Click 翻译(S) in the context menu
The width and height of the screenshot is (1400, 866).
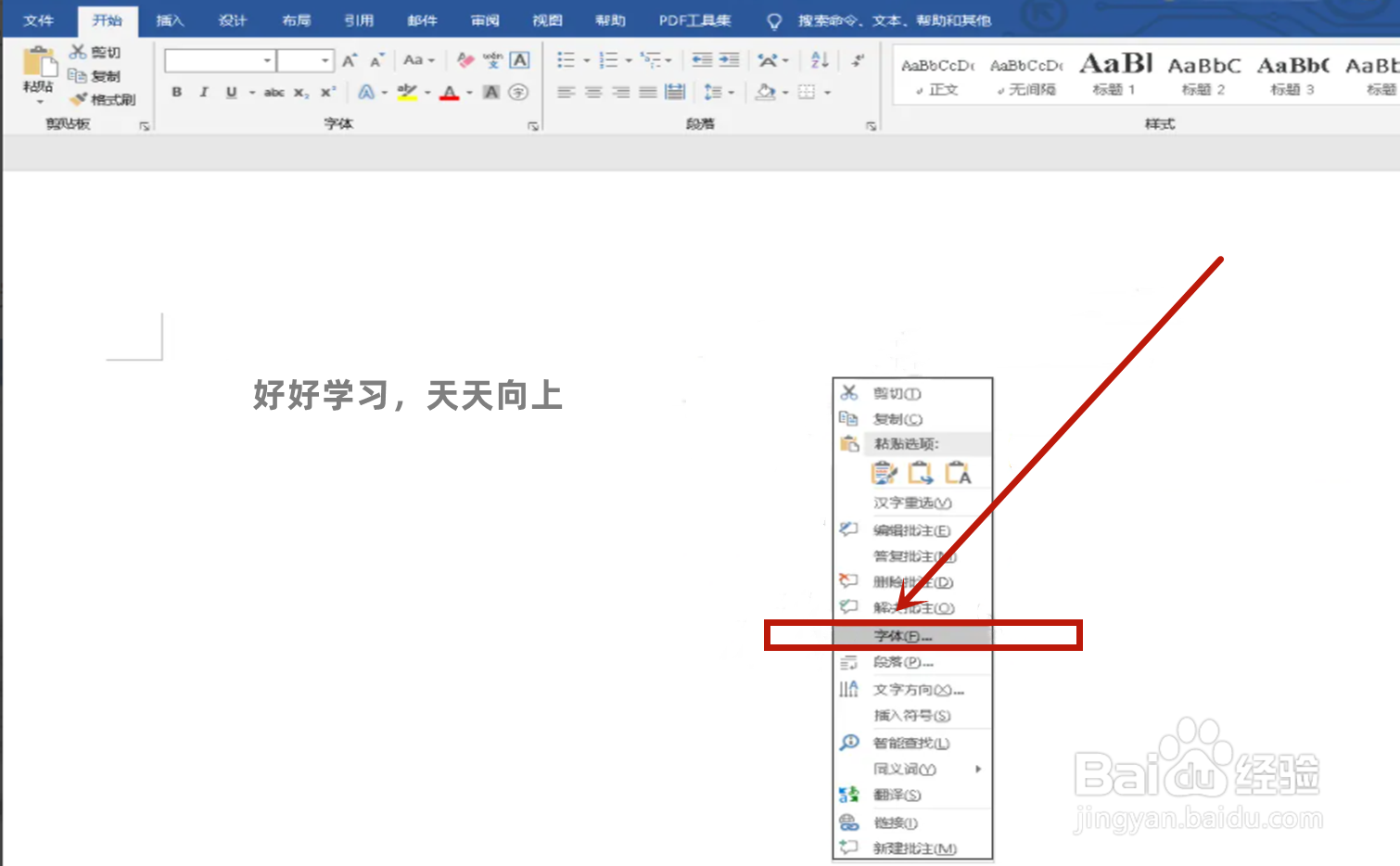(x=913, y=796)
